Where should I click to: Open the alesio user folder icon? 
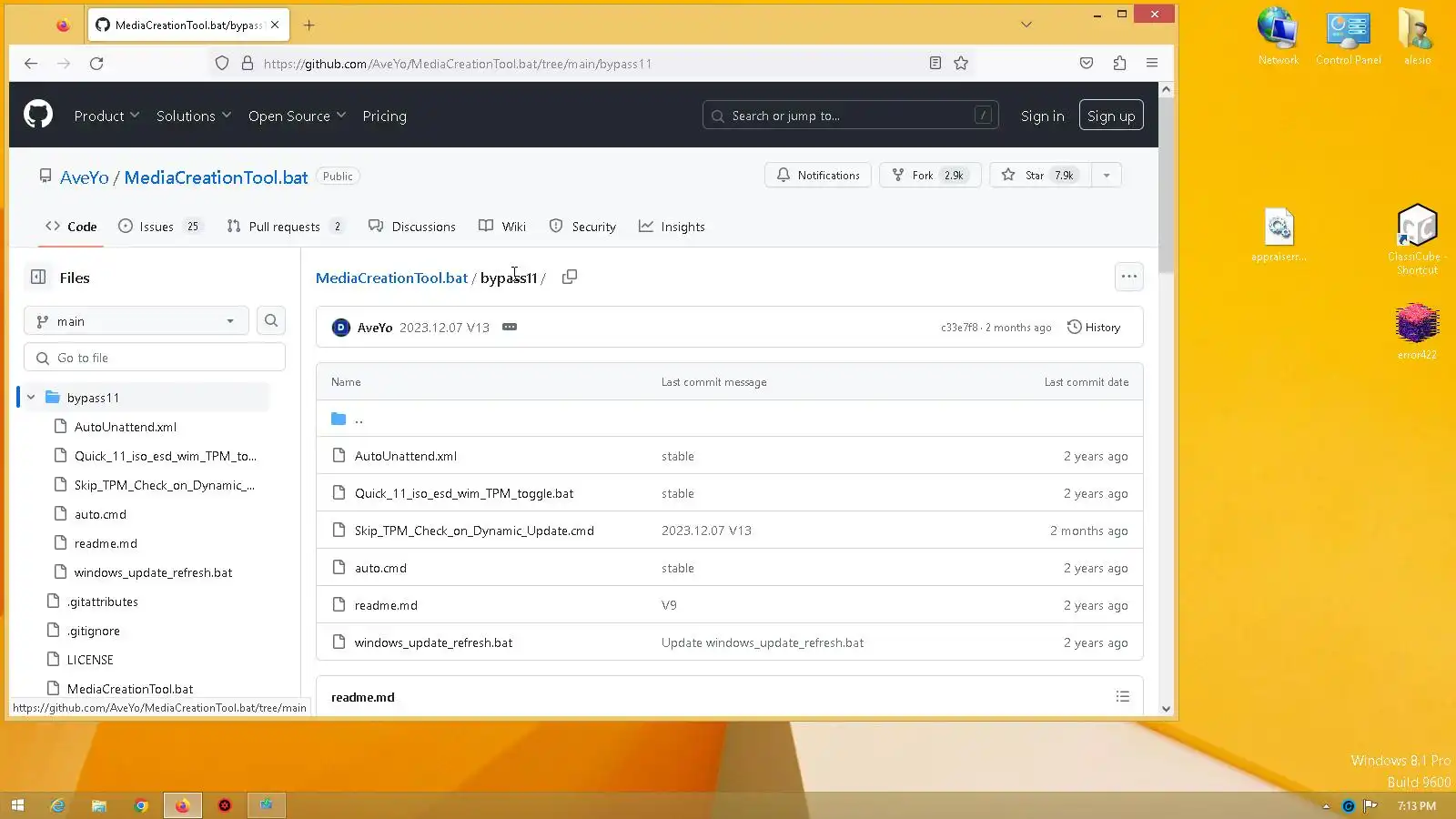pyautogui.click(x=1417, y=36)
